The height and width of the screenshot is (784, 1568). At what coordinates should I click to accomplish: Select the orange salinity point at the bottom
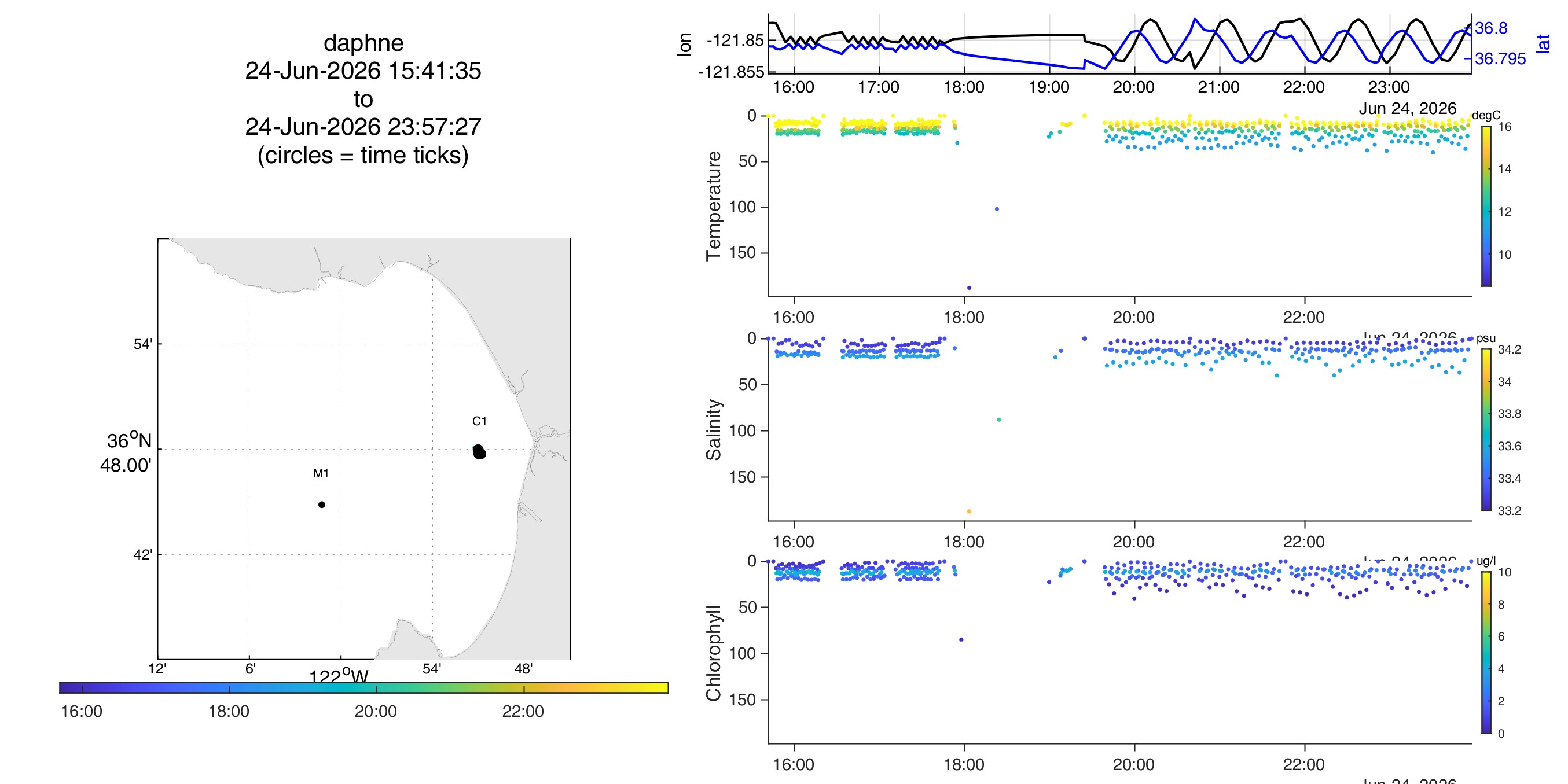[x=969, y=511]
